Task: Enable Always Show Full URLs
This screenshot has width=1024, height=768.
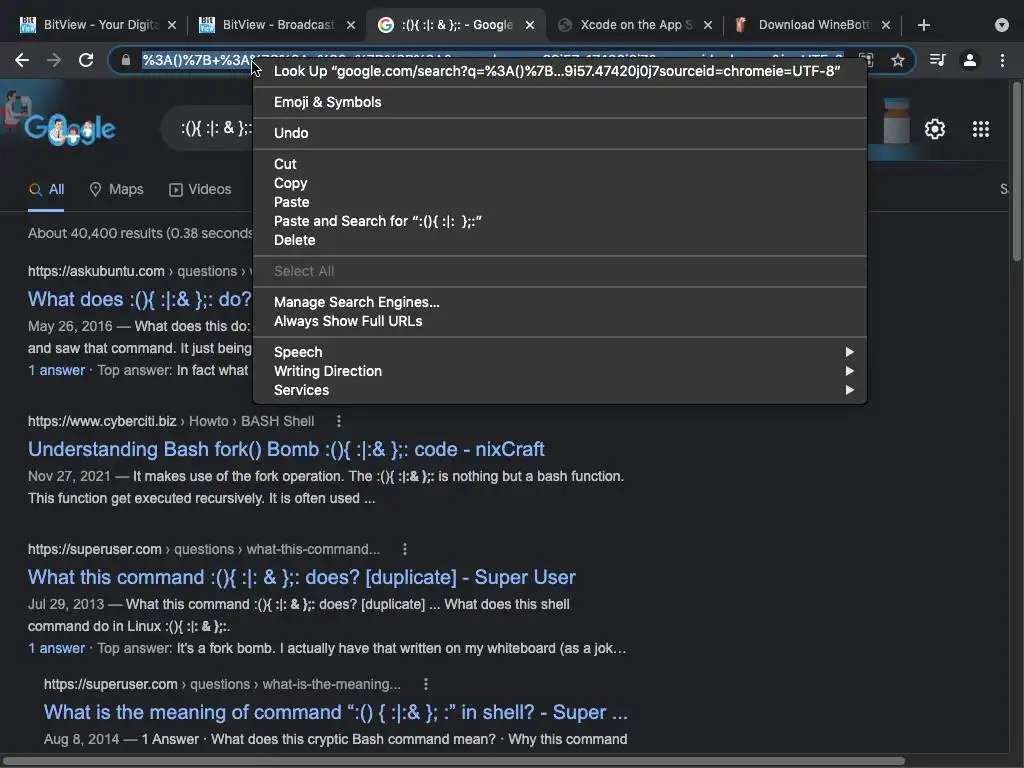Action: [560, 321]
